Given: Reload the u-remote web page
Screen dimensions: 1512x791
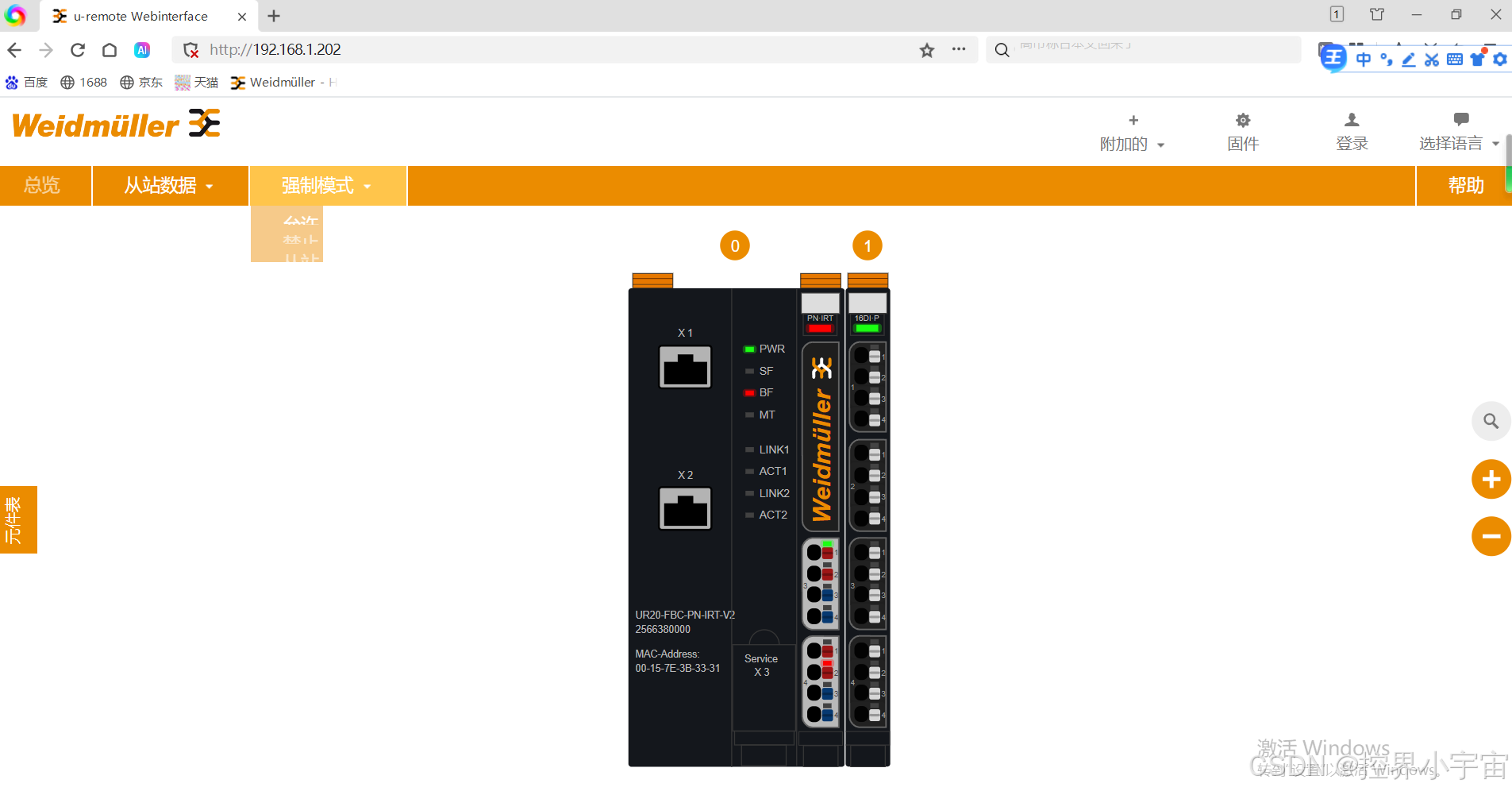Looking at the screenshot, I should point(78,50).
